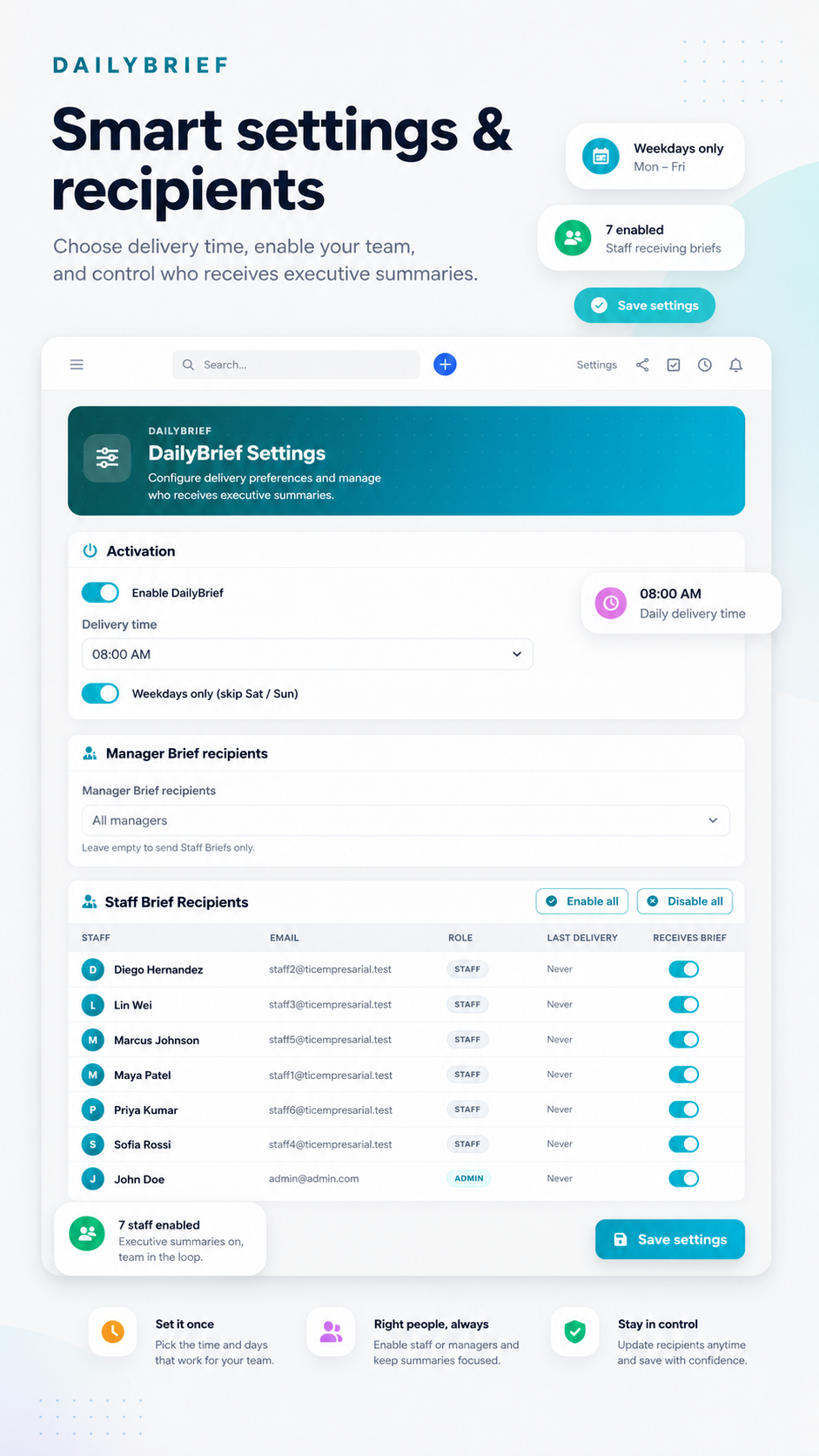Open Settings in the top bar
This screenshot has height=1456, width=819.
click(x=596, y=365)
